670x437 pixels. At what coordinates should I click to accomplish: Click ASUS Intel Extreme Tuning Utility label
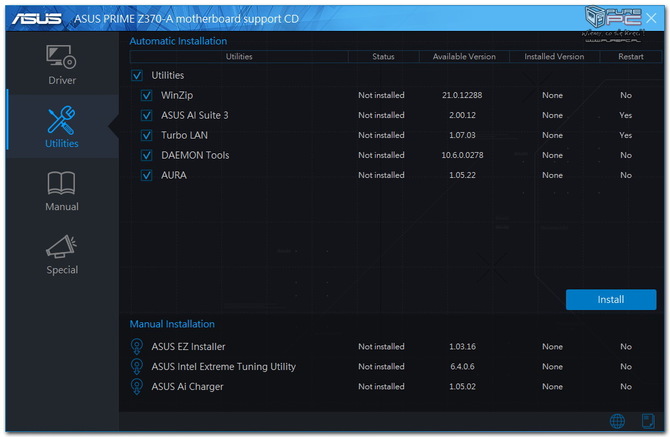click(223, 367)
